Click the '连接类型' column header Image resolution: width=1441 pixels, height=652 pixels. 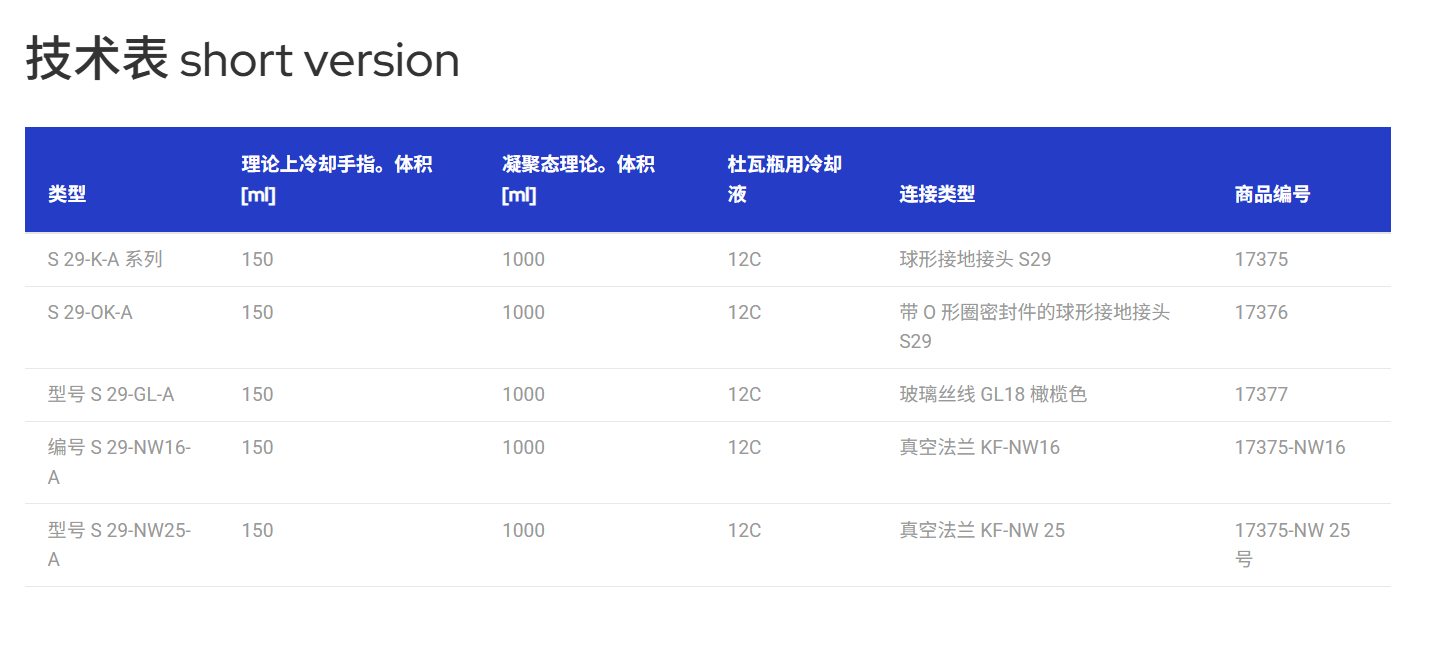(937, 194)
